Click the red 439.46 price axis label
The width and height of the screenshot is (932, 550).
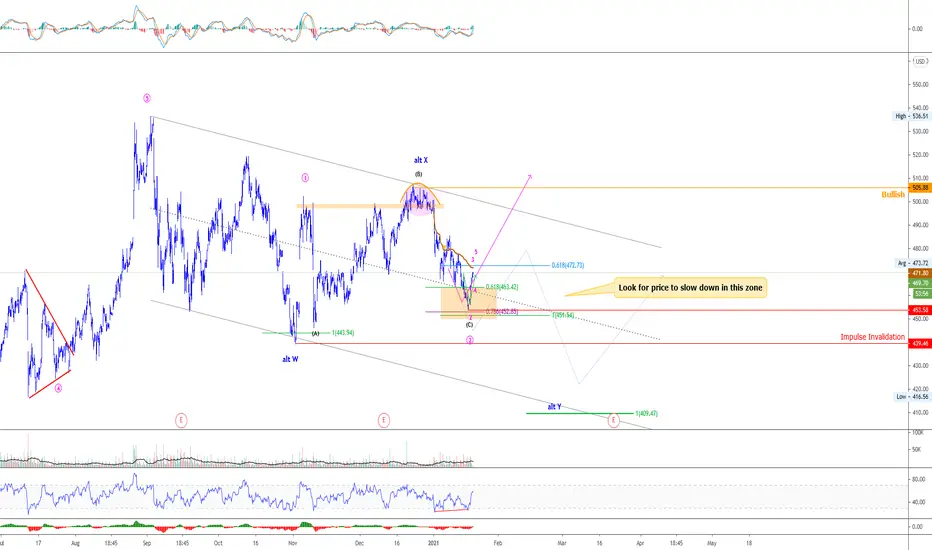pos(920,344)
